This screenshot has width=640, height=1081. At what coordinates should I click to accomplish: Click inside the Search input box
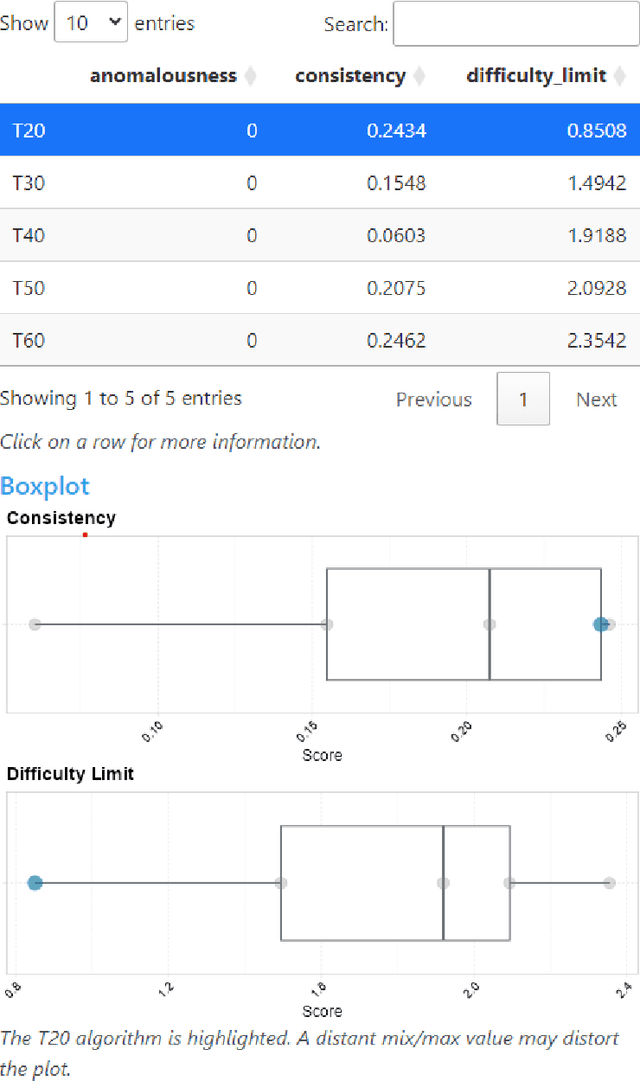click(515, 23)
